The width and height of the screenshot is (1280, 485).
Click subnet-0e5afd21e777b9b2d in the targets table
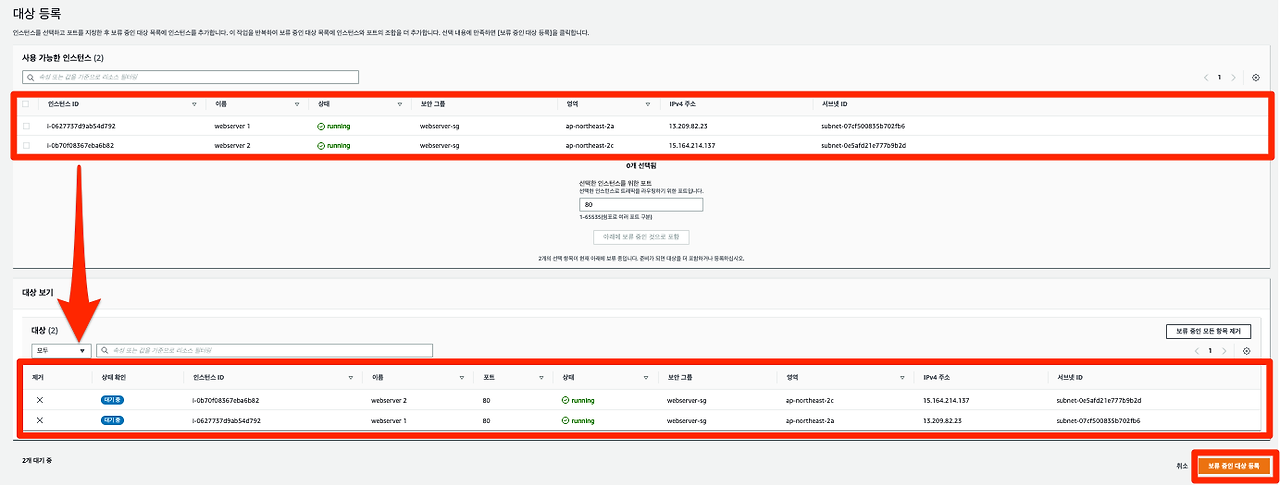click(1098, 400)
